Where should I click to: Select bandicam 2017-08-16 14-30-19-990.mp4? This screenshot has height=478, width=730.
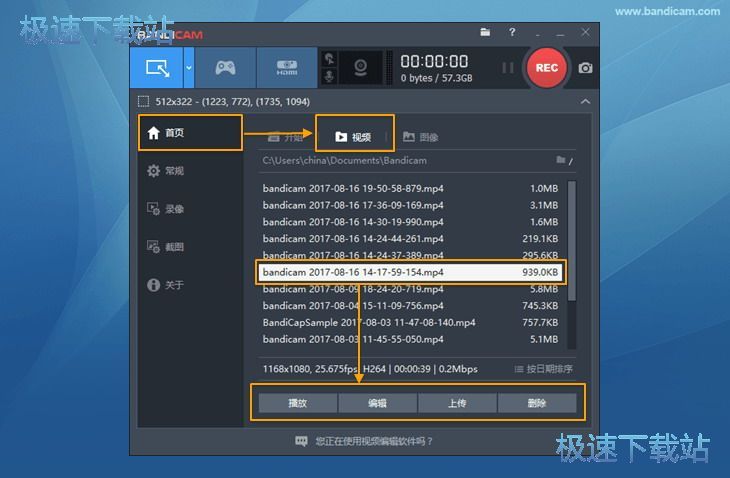pyautogui.click(x=411, y=222)
